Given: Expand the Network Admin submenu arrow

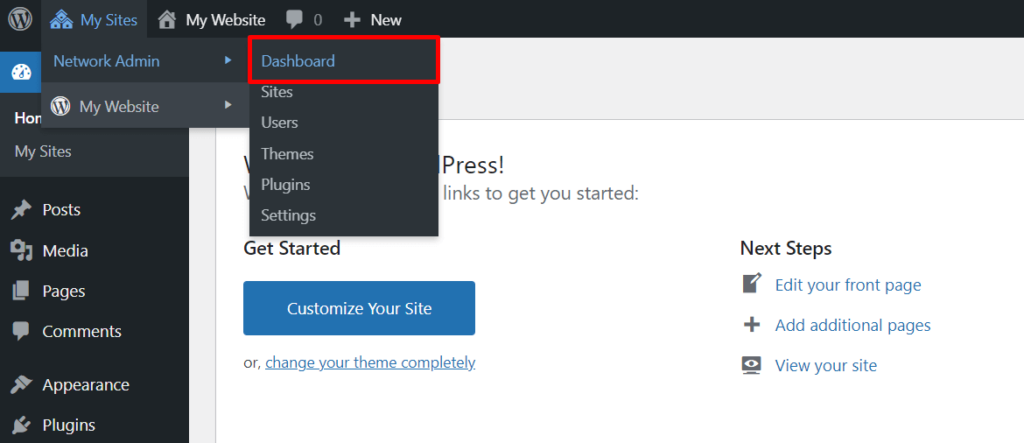Looking at the screenshot, I should pyautogui.click(x=228, y=60).
